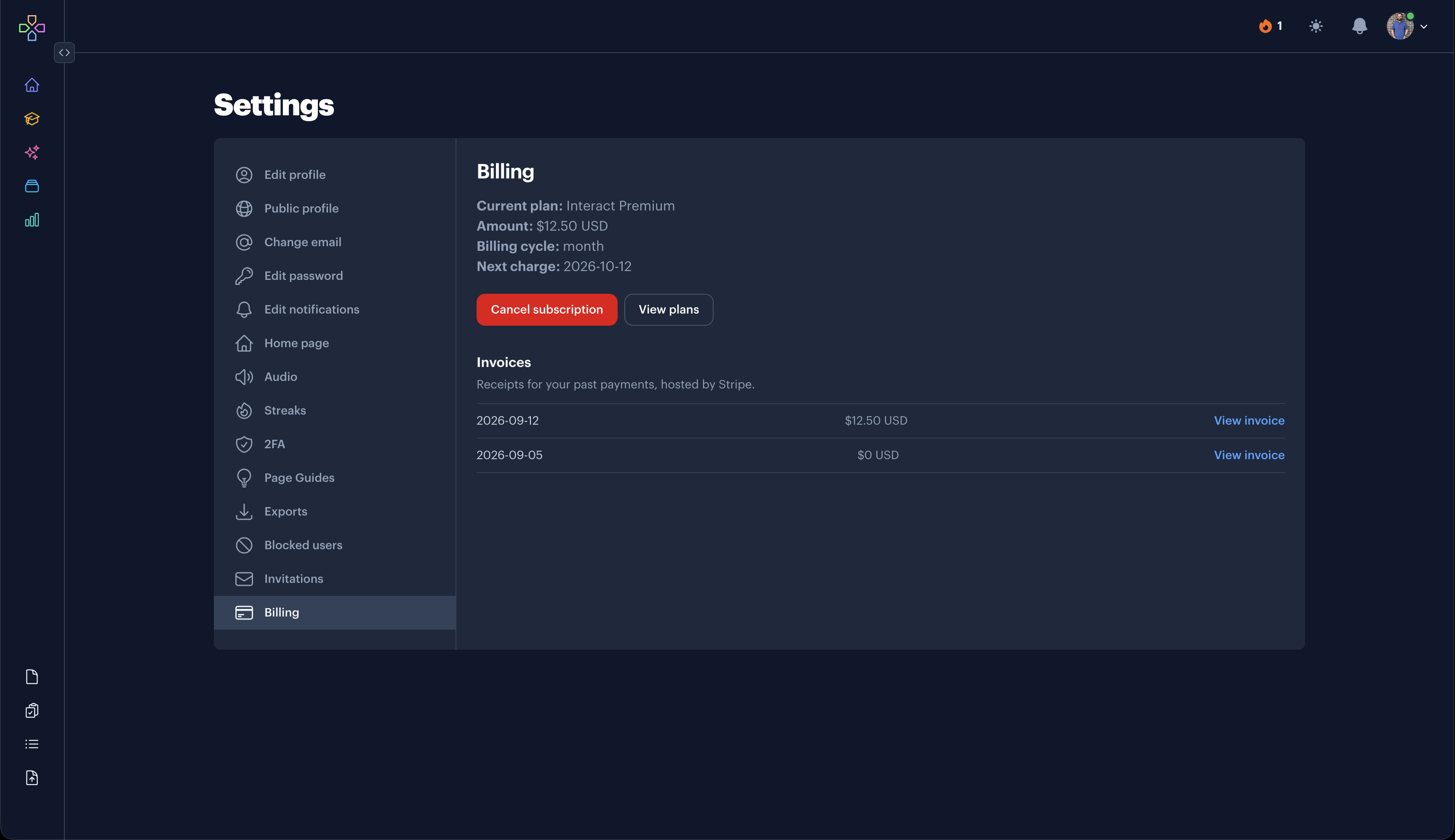The height and width of the screenshot is (840, 1455).
Task: Open the card stack collections icon
Action: click(x=32, y=186)
